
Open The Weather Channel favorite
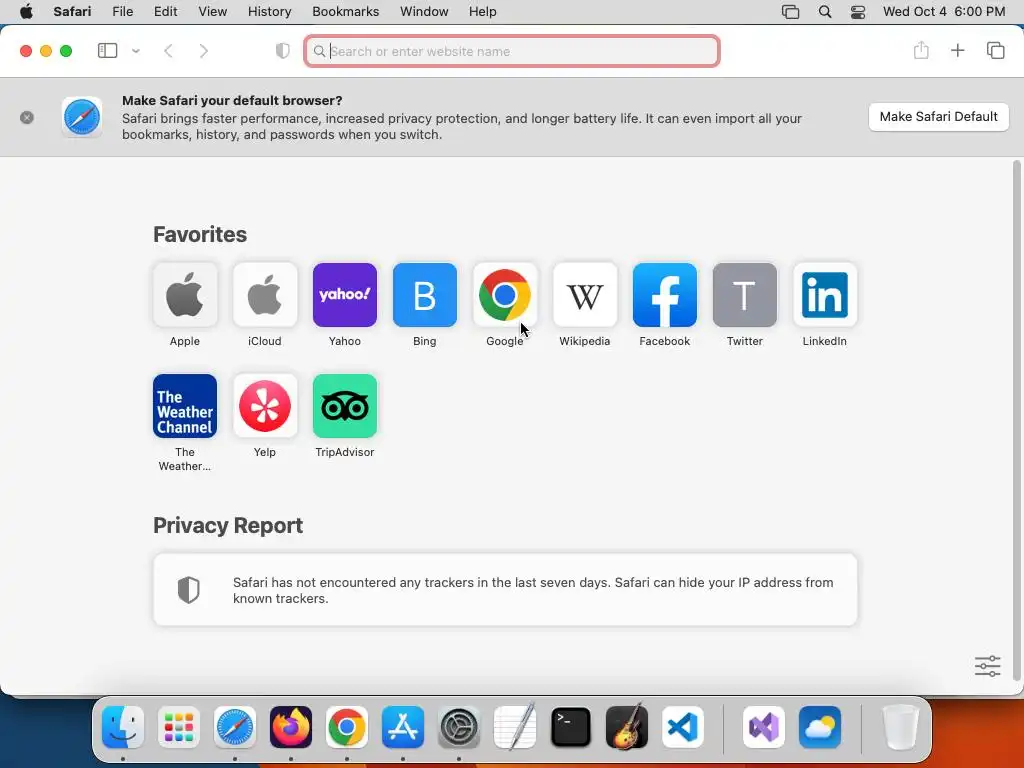click(185, 406)
